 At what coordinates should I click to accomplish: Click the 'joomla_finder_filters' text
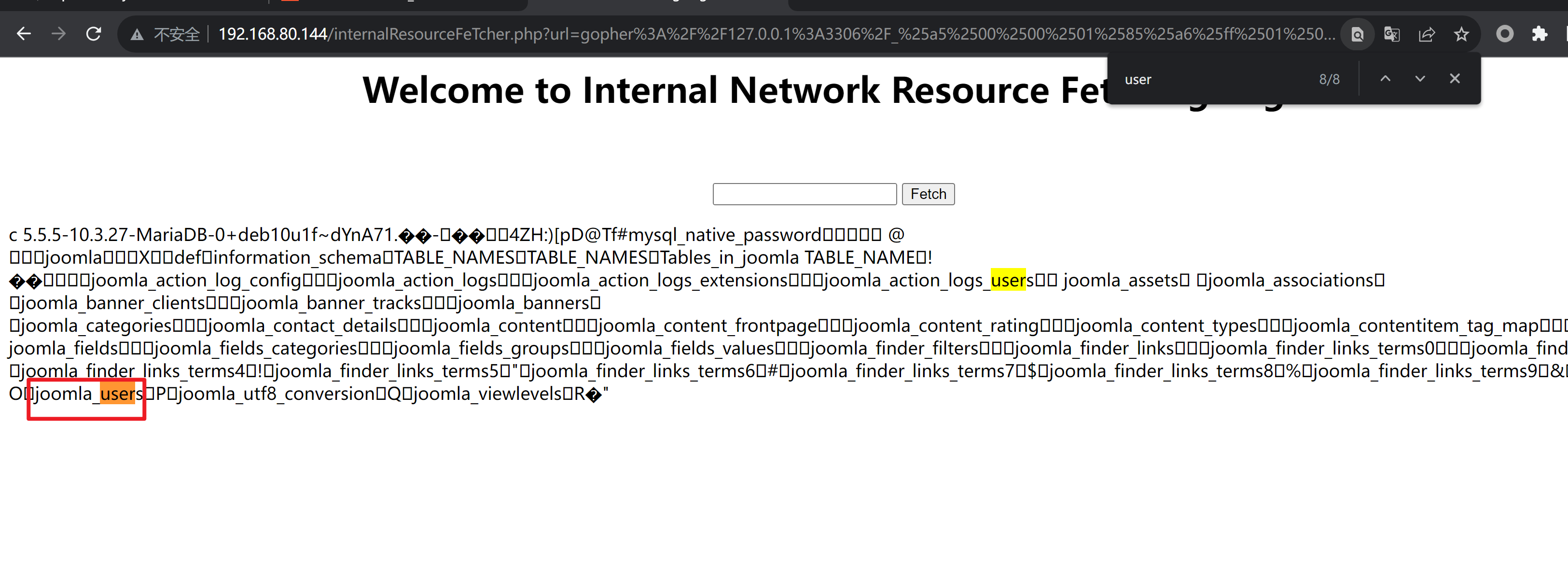coord(894,349)
